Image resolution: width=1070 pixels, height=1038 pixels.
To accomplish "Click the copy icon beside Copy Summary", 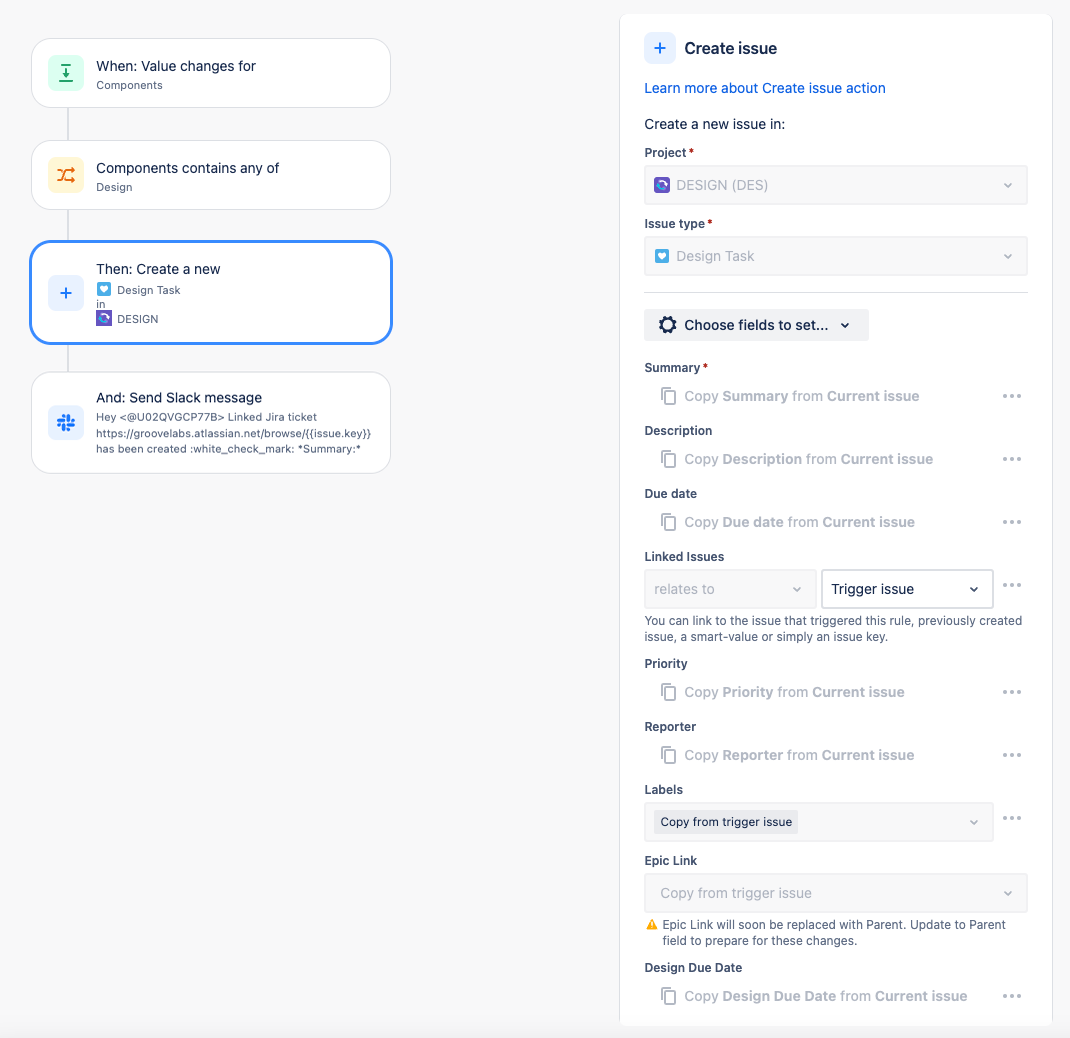I will [x=670, y=396].
